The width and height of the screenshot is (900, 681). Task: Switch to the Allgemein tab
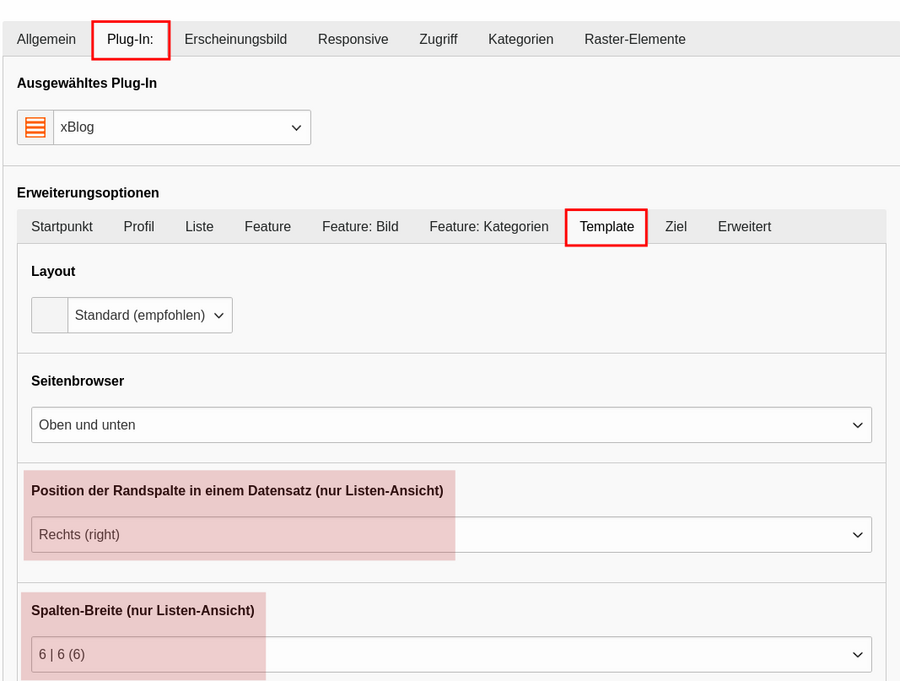pyautogui.click(x=46, y=39)
